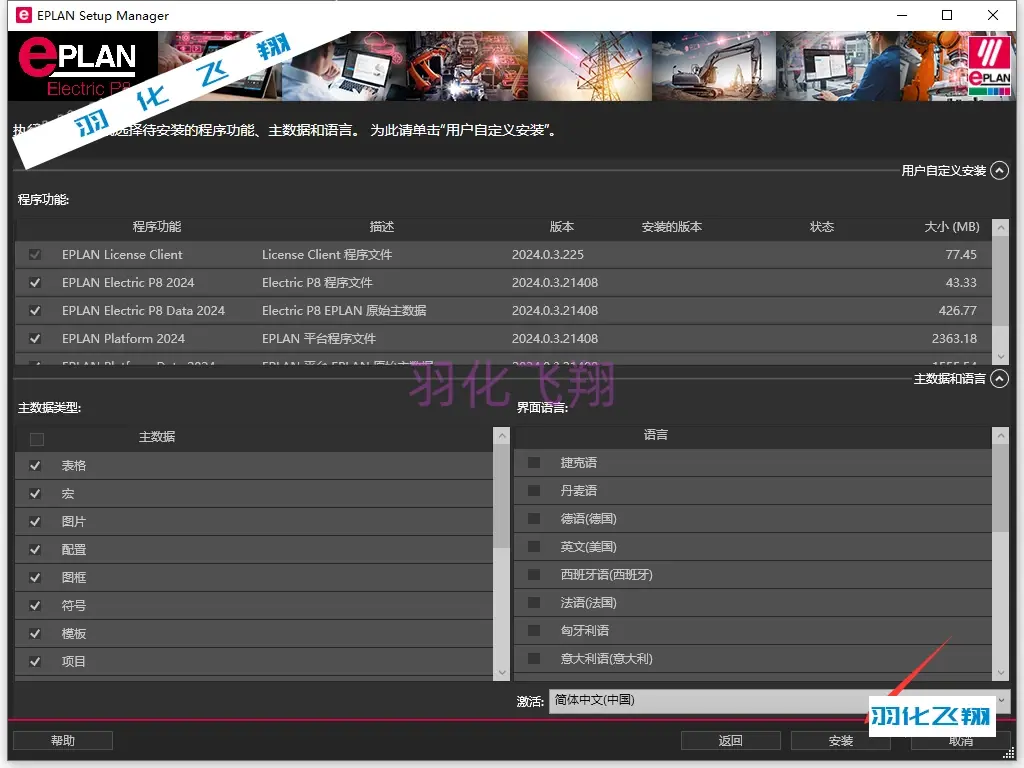Image resolution: width=1024 pixels, height=768 pixels.
Task: Click the EPLAN app icon in title bar
Action: pyautogui.click(x=21, y=15)
